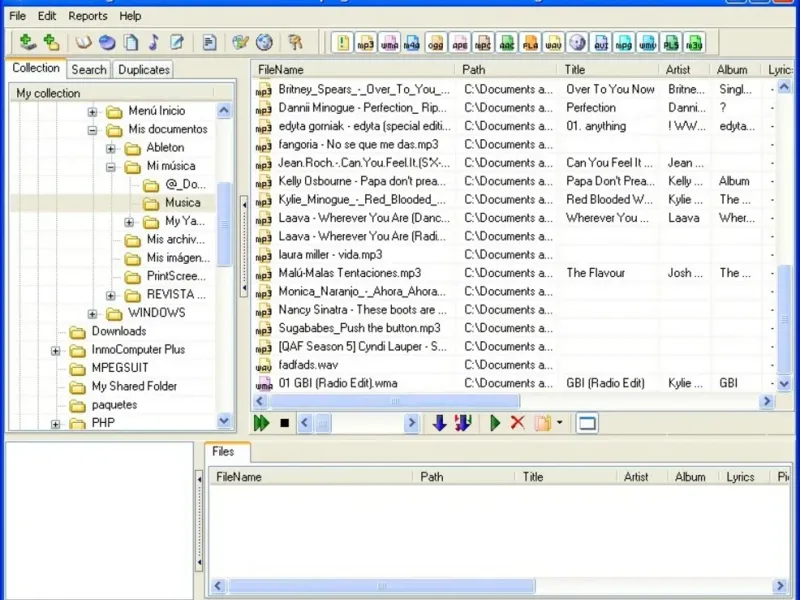Click the upper Path column header

(506, 70)
